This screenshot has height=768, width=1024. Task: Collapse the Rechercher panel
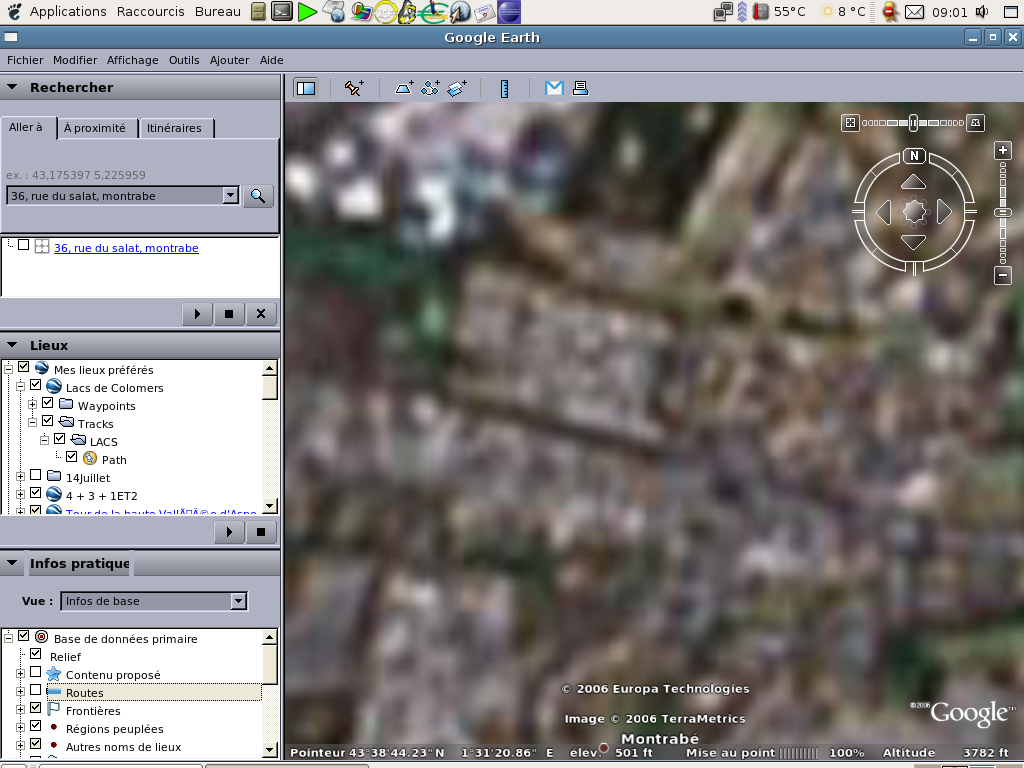coord(12,87)
